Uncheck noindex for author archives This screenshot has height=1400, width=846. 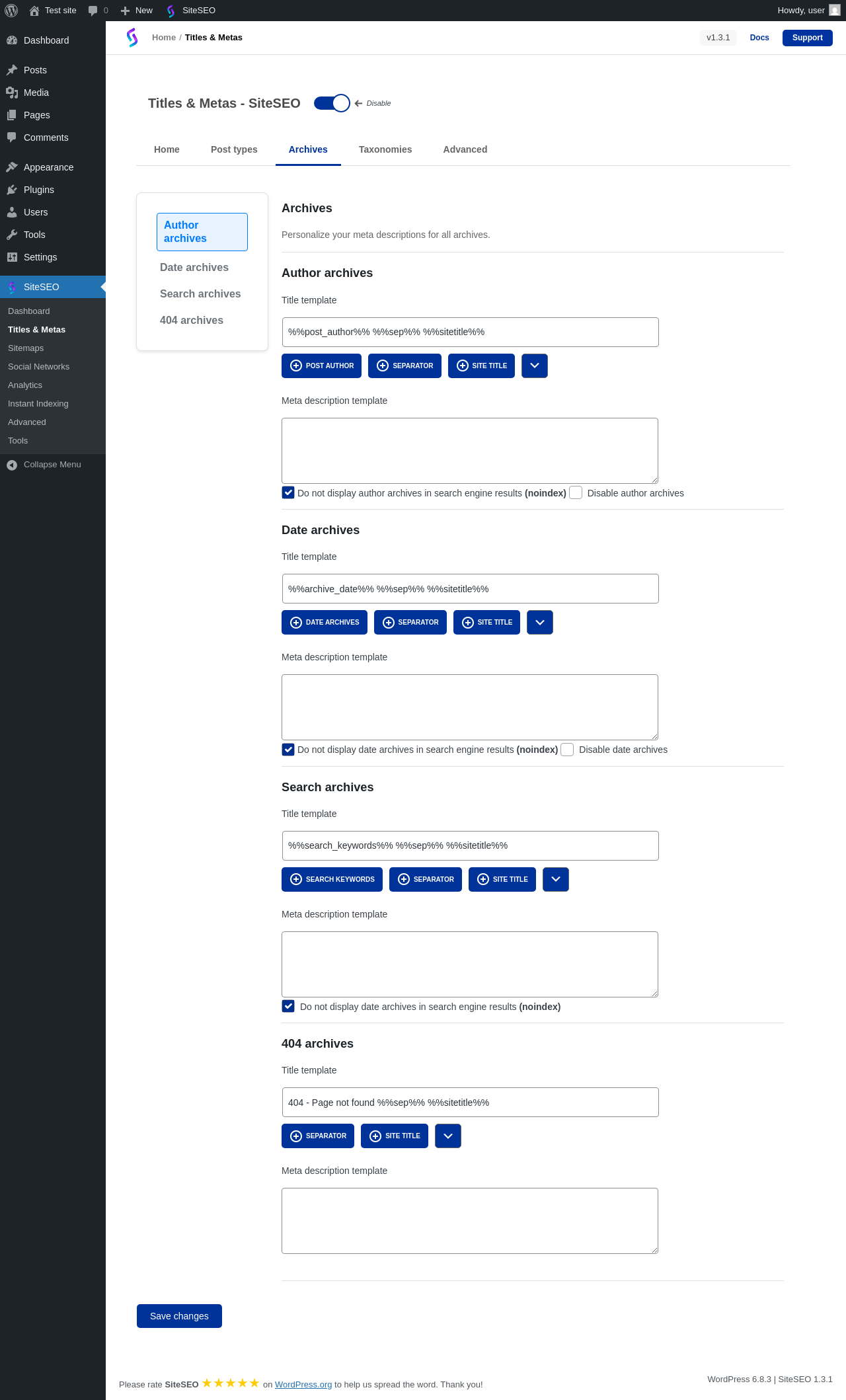click(x=288, y=492)
